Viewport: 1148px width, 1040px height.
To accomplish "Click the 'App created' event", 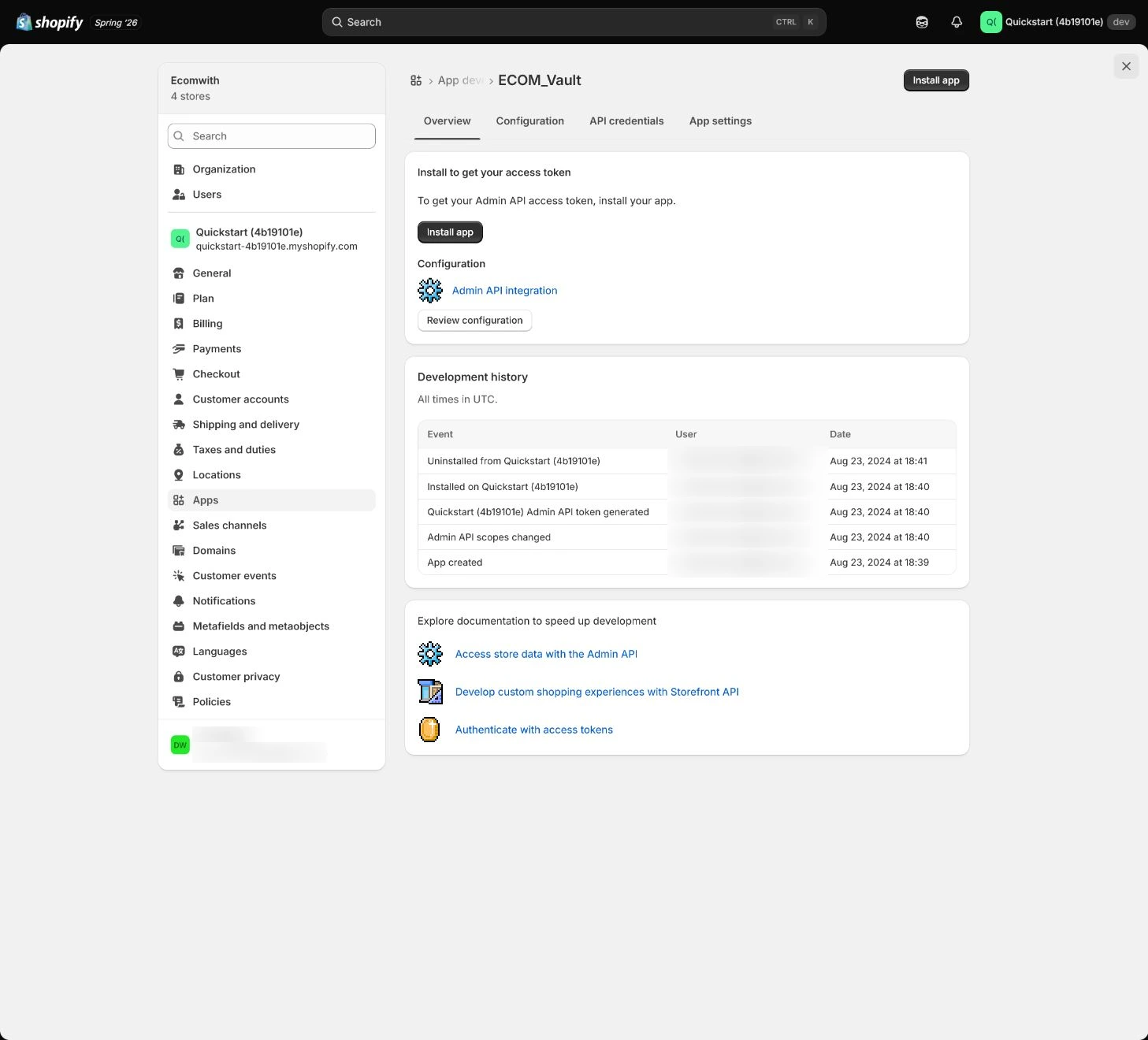I will [455, 563].
